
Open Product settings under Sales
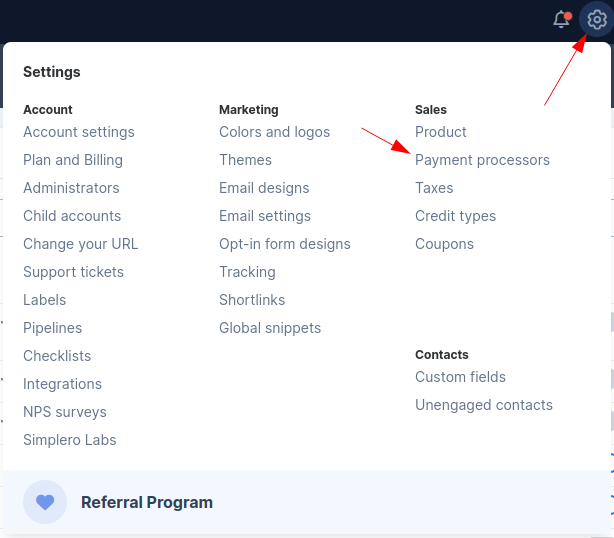tap(441, 132)
